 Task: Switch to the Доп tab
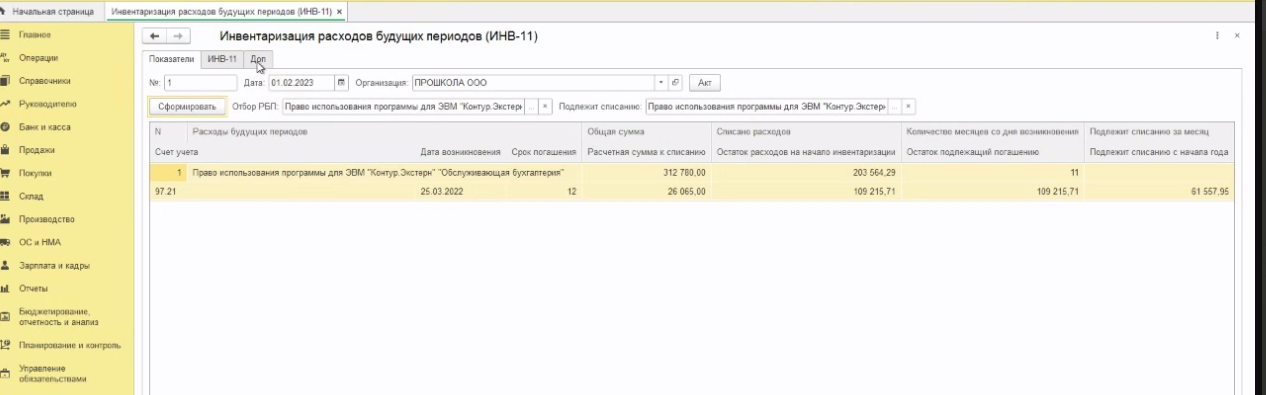(x=258, y=59)
